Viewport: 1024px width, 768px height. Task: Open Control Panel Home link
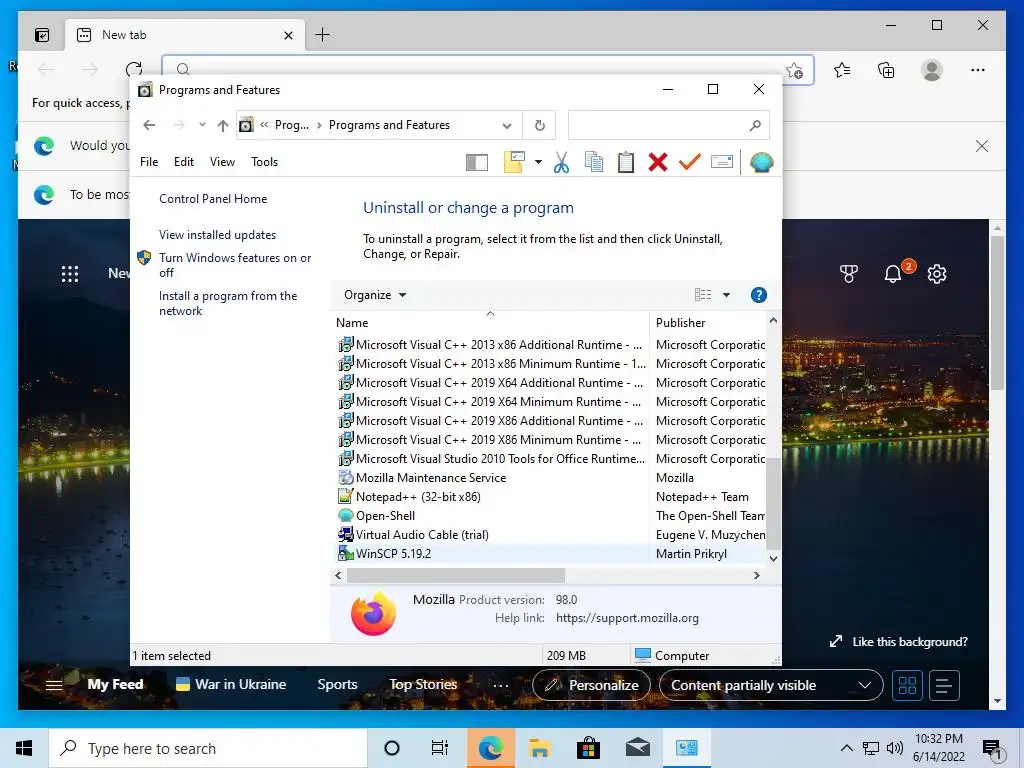(x=213, y=199)
